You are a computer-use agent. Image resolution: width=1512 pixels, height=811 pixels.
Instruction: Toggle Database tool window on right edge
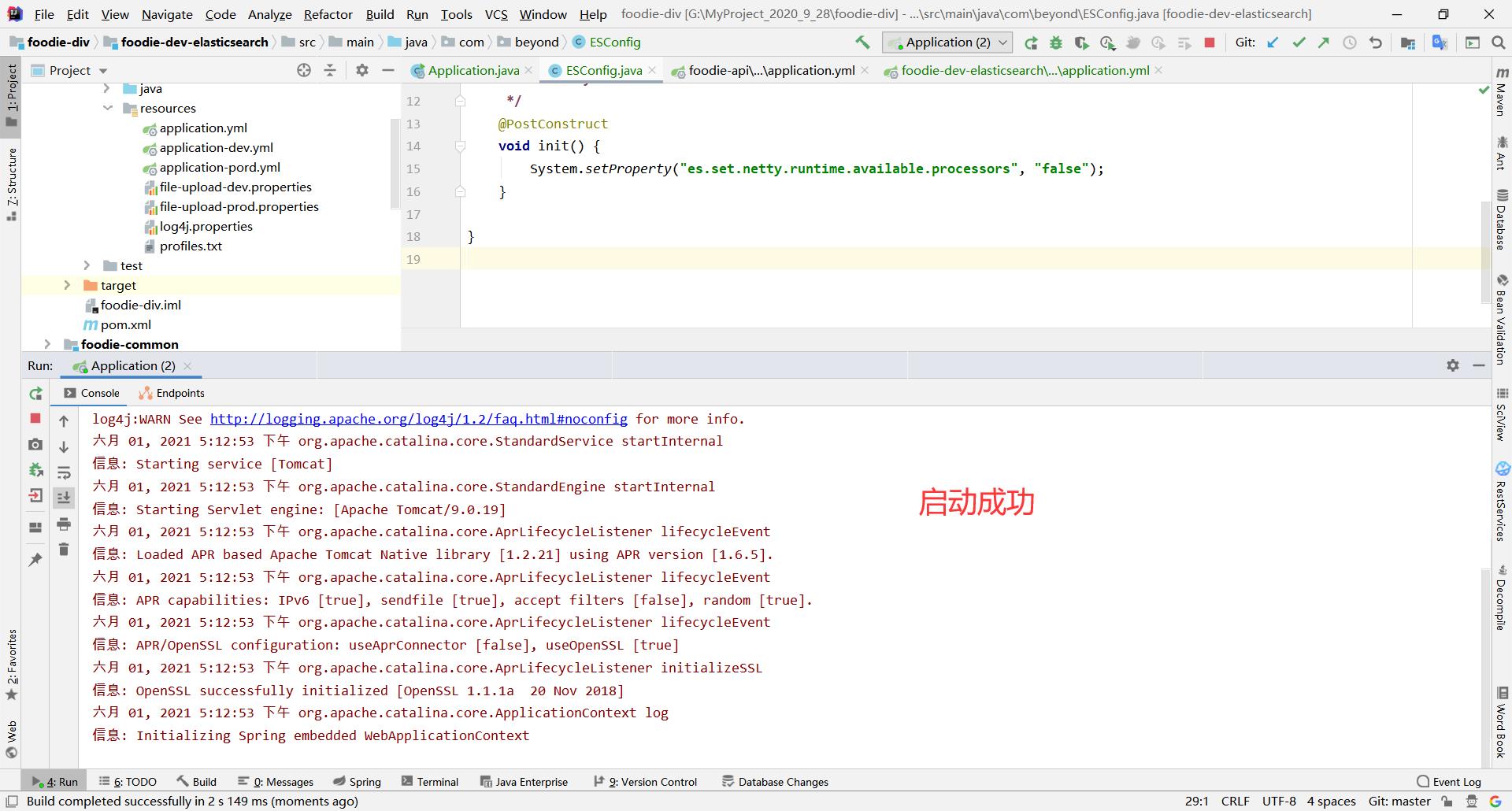[1502, 220]
